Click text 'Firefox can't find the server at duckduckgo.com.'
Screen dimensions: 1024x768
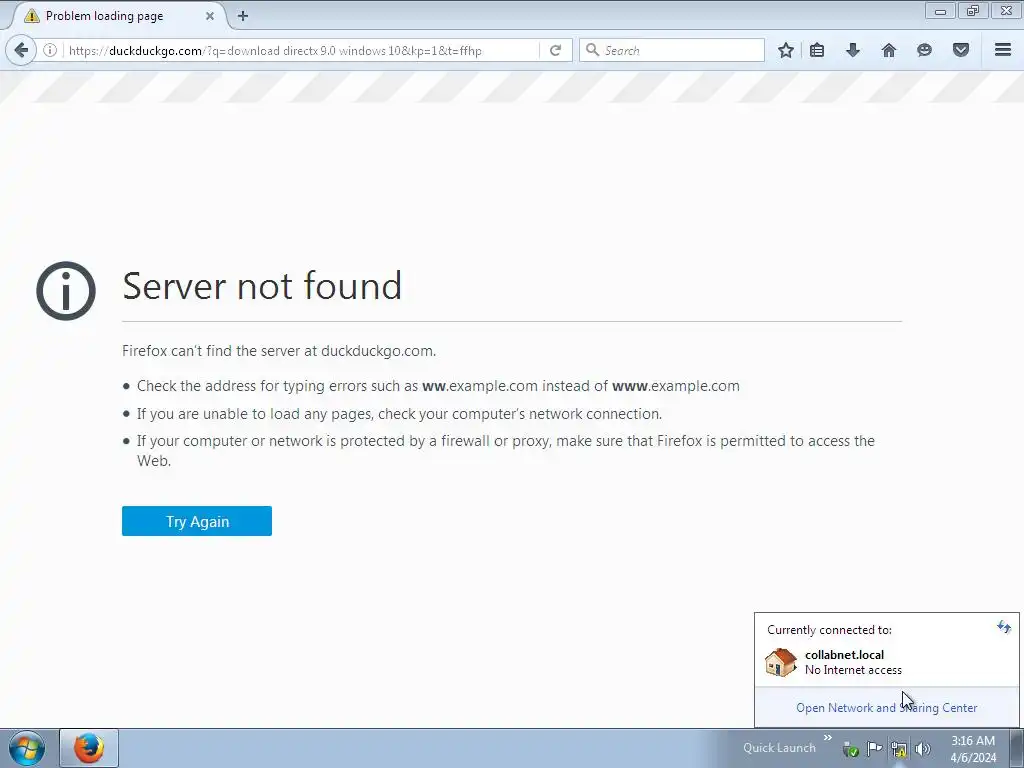point(279,351)
